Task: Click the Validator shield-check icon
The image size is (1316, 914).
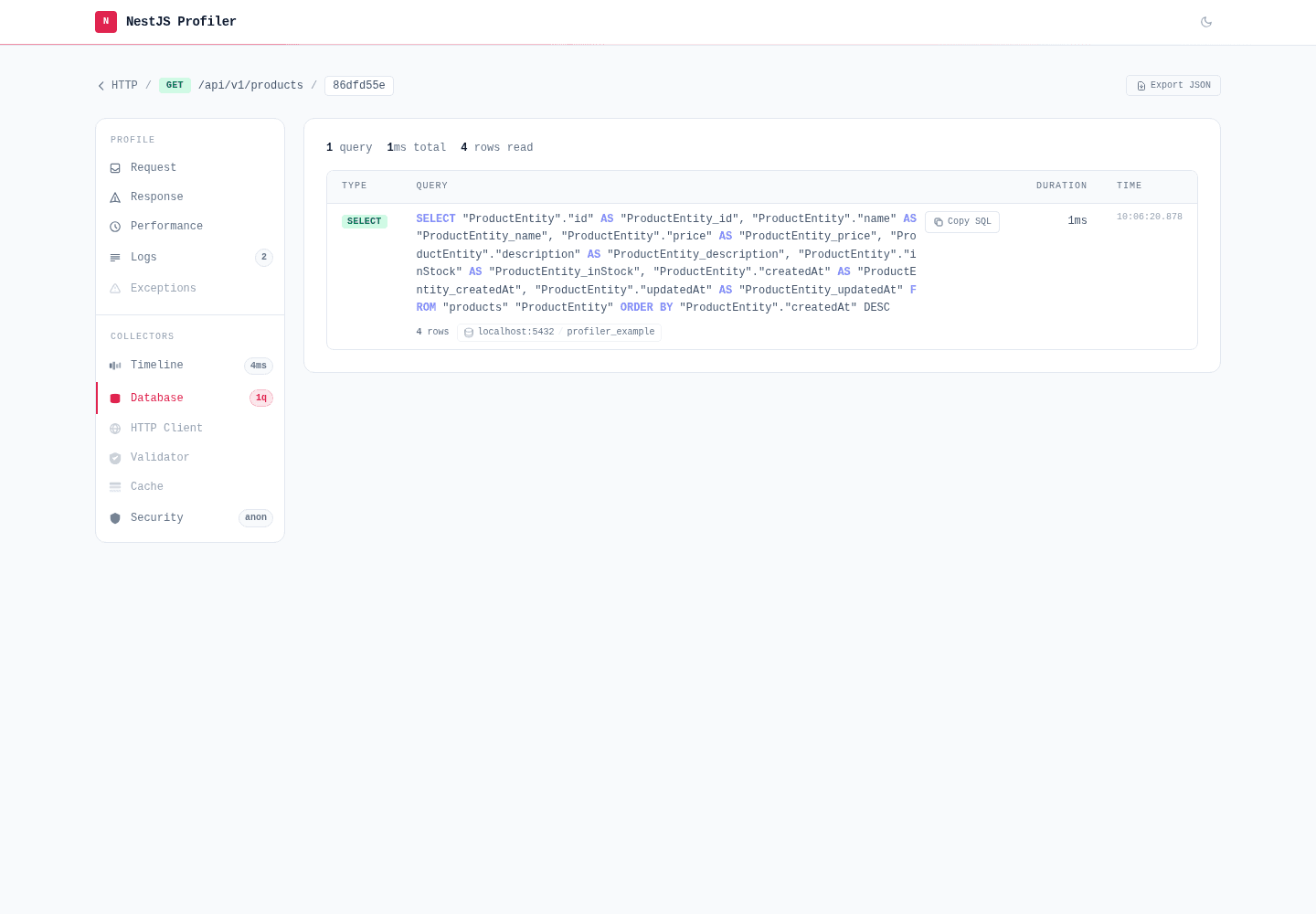Action: [115, 458]
